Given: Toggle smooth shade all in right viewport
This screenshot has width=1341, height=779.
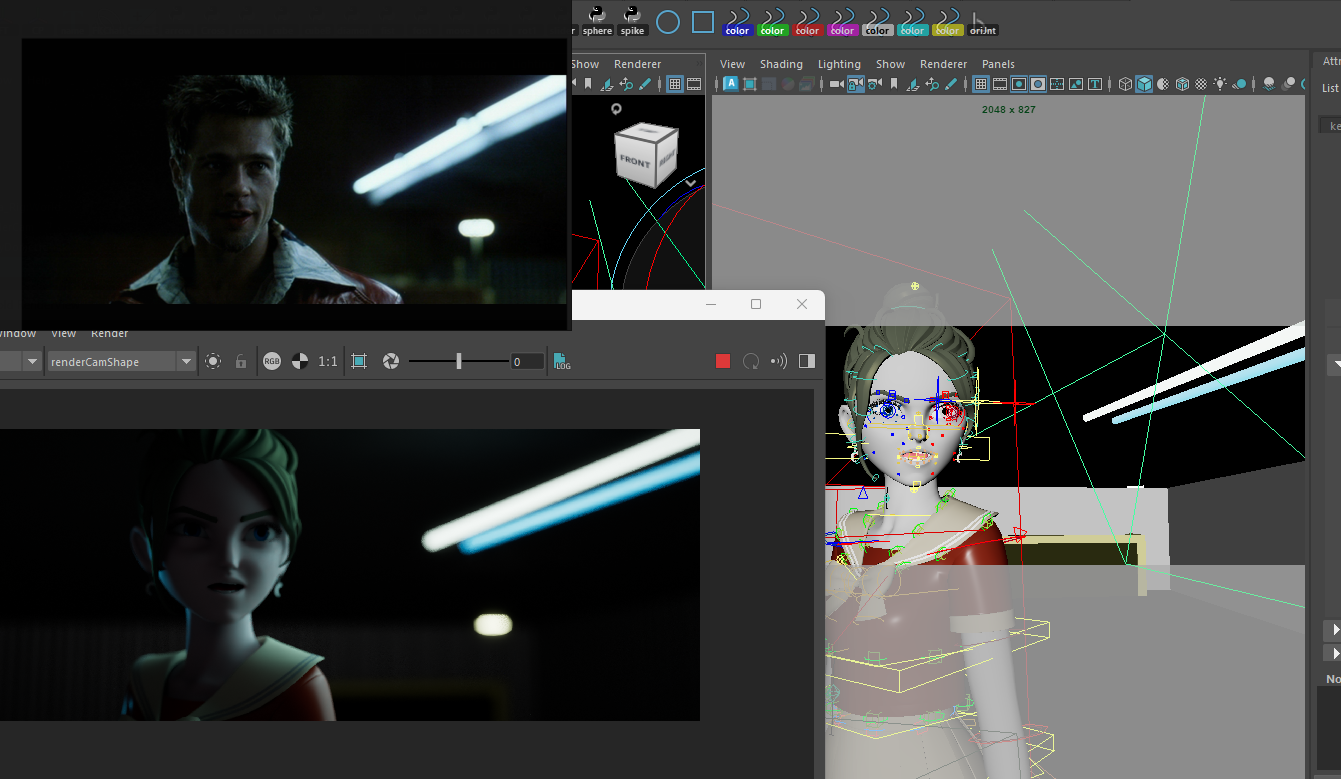Looking at the screenshot, I should (1144, 84).
